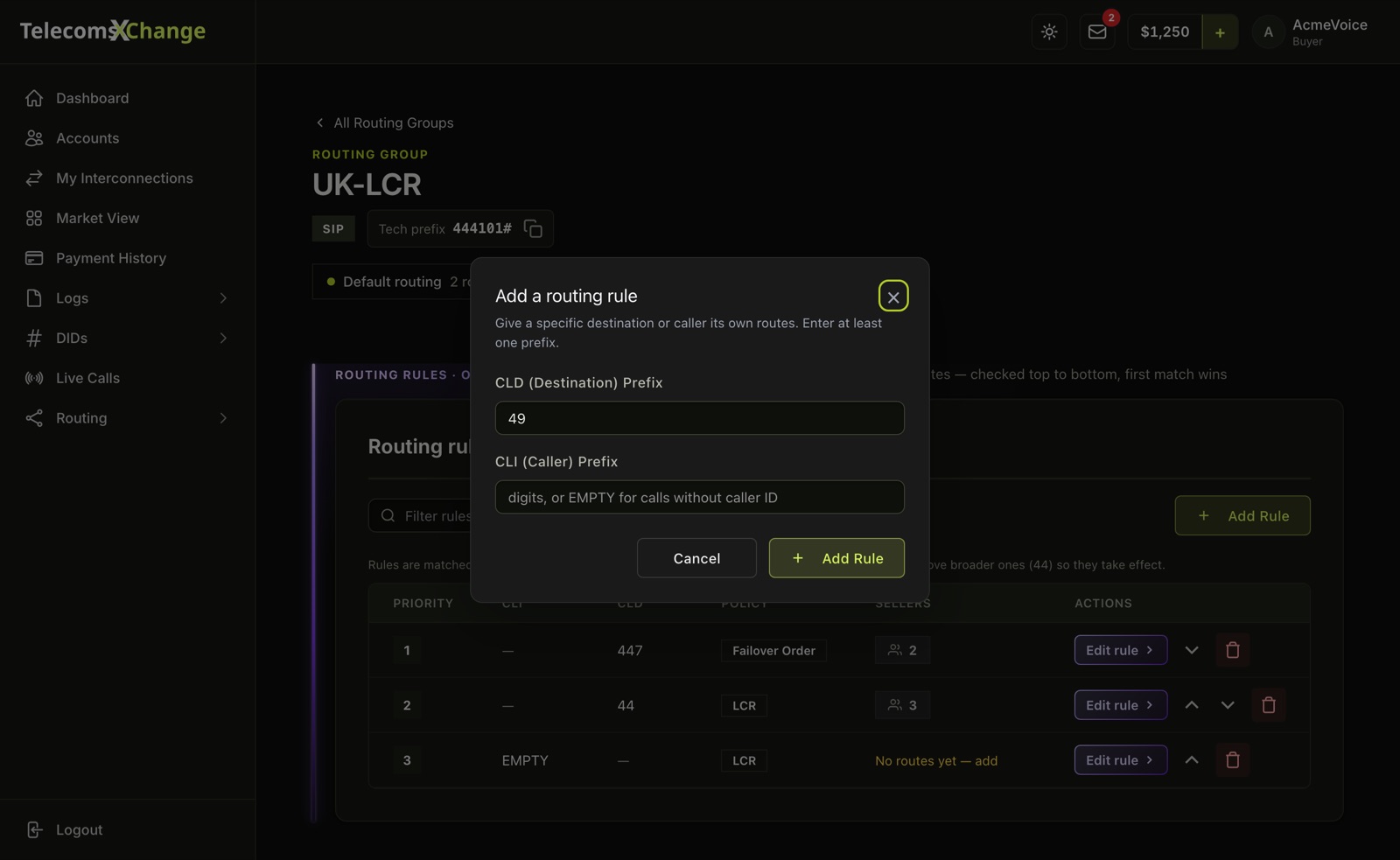
Task: Expand the Routing submenu chevron
Action: (223, 418)
